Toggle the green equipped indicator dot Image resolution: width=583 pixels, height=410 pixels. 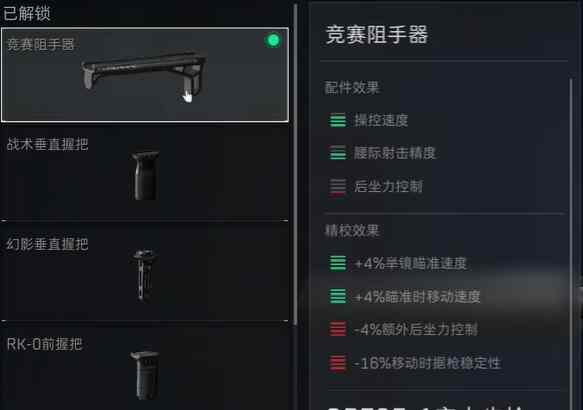tap(273, 40)
